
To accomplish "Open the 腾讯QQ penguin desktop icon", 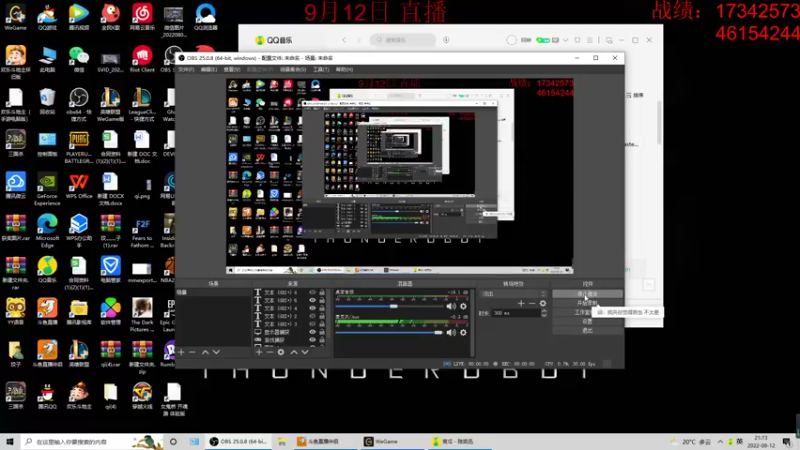I will 47,396.
